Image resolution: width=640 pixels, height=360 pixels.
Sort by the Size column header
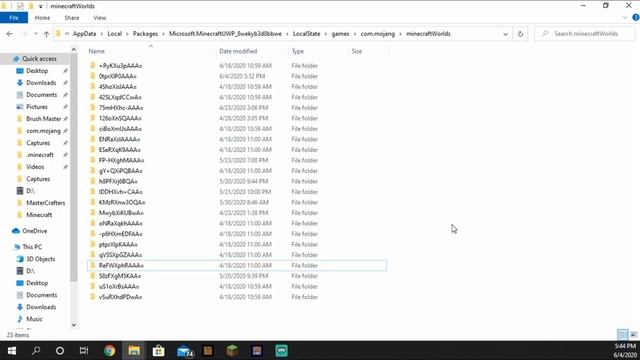[x=357, y=51]
